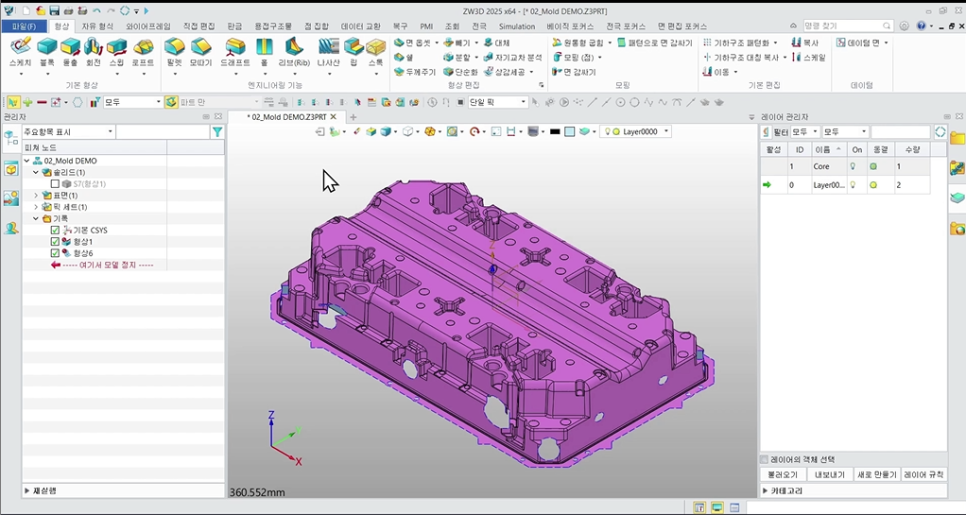The height and width of the screenshot is (515, 966).
Task: Click Core layer green color dot
Action: point(873,166)
